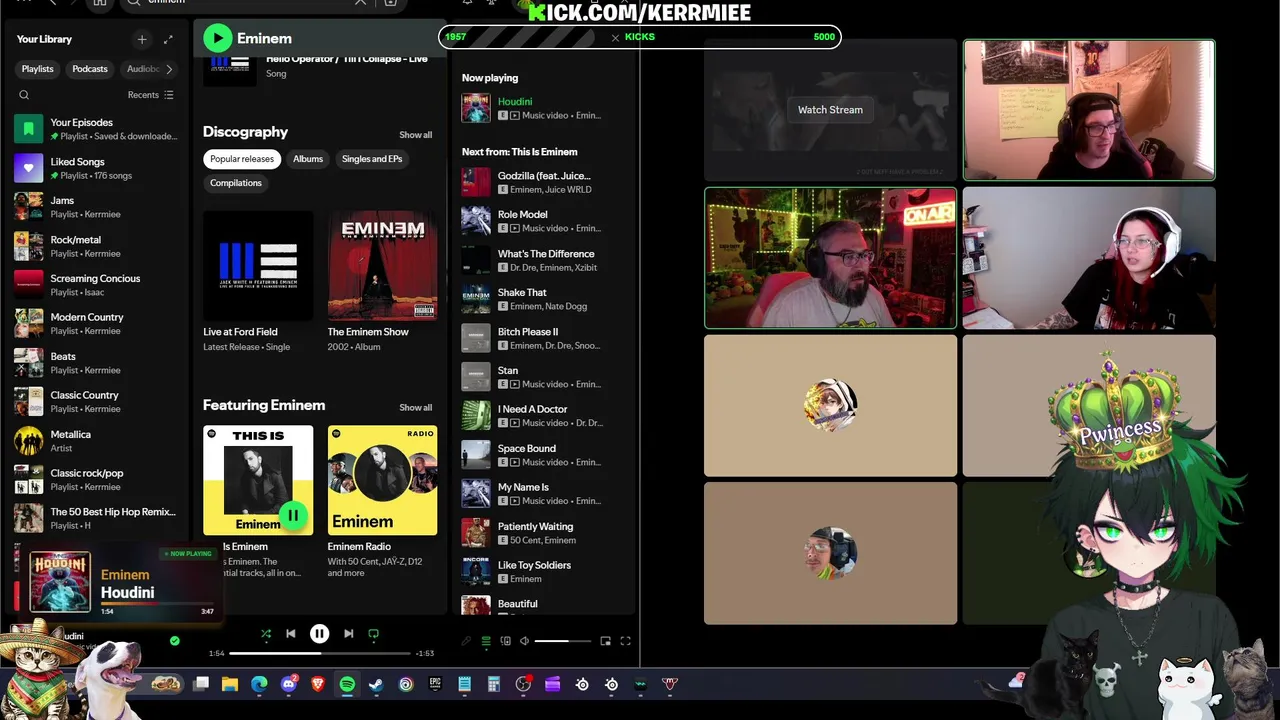The height and width of the screenshot is (720, 1280).
Task: Open the connect to a device icon
Action: (505, 641)
